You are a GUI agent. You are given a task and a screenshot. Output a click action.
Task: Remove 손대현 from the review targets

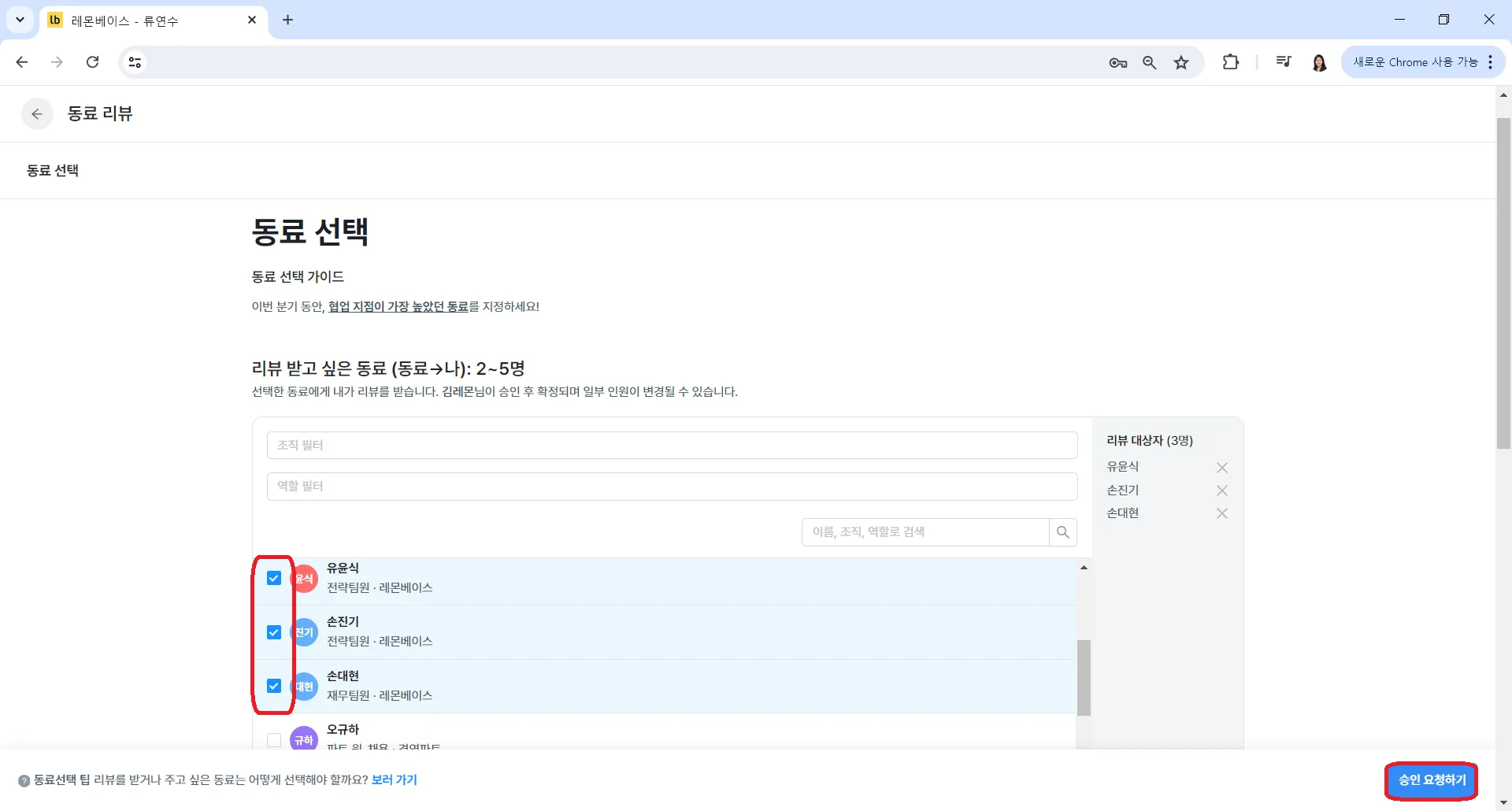click(x=1222, y=513)
